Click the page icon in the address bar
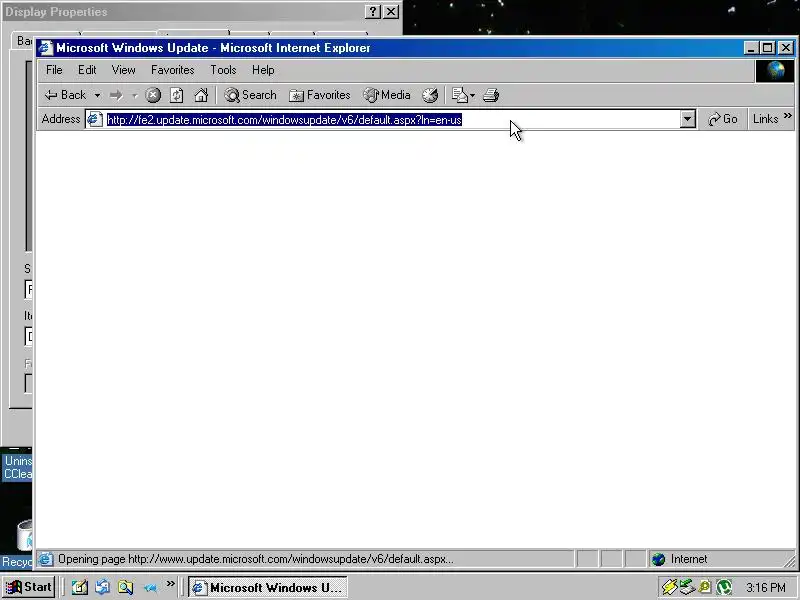Image resolution: width=800 pixels, height=600 pixels. (x=94, y=119)
